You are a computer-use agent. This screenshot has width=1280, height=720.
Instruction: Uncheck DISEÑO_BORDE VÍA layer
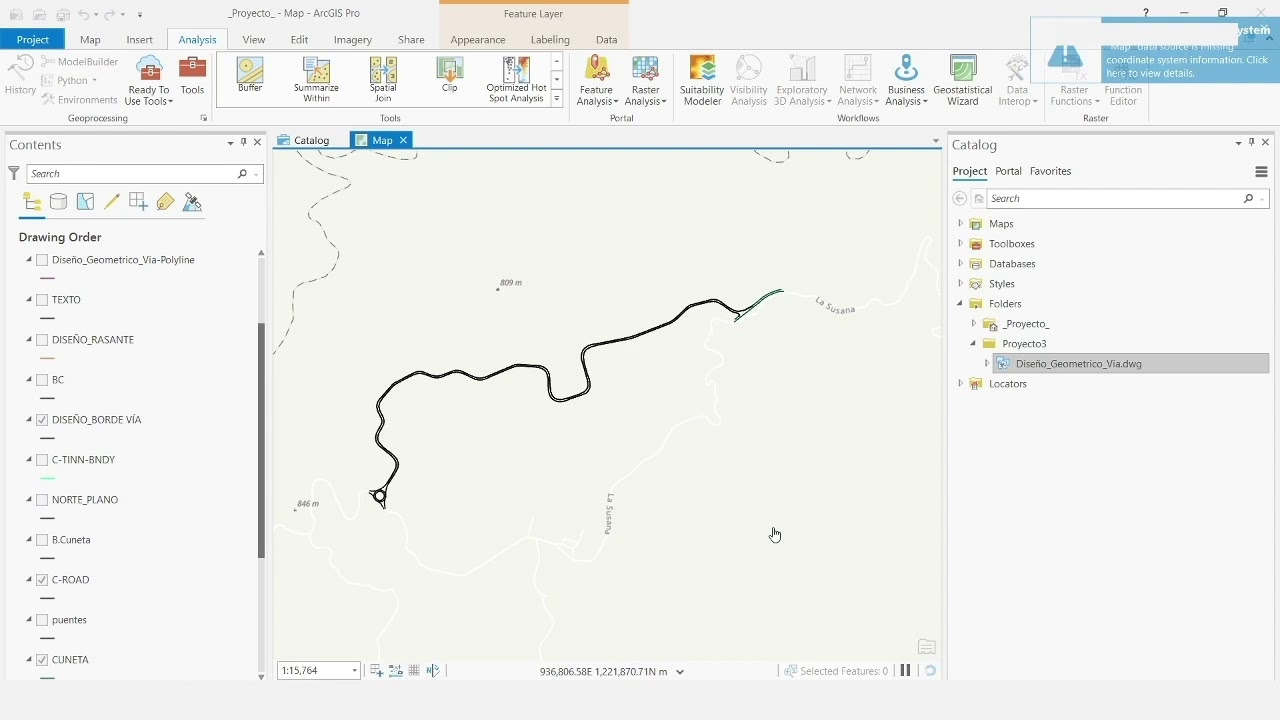point(42,420)
